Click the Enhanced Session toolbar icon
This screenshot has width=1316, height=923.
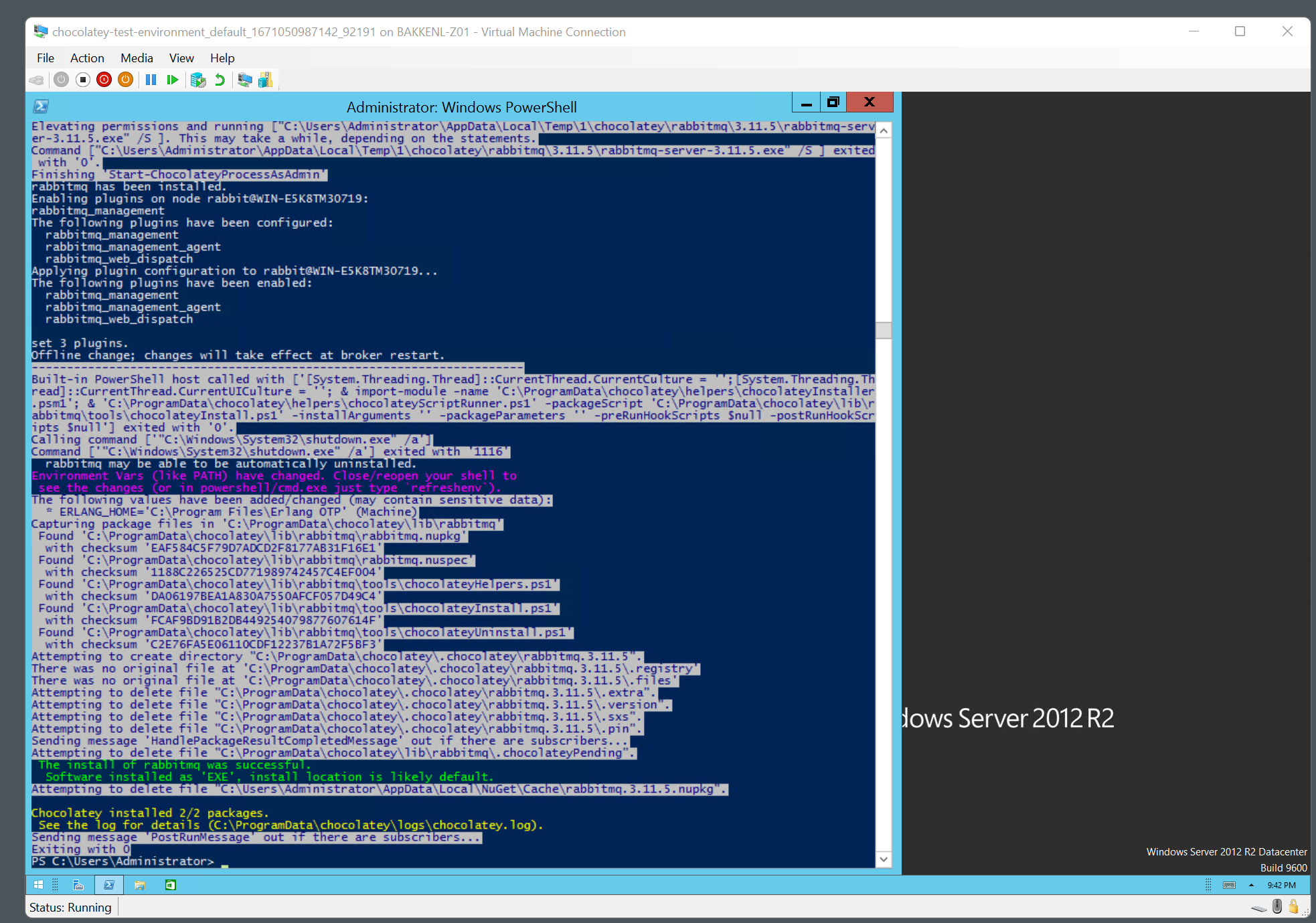[245, 80]
